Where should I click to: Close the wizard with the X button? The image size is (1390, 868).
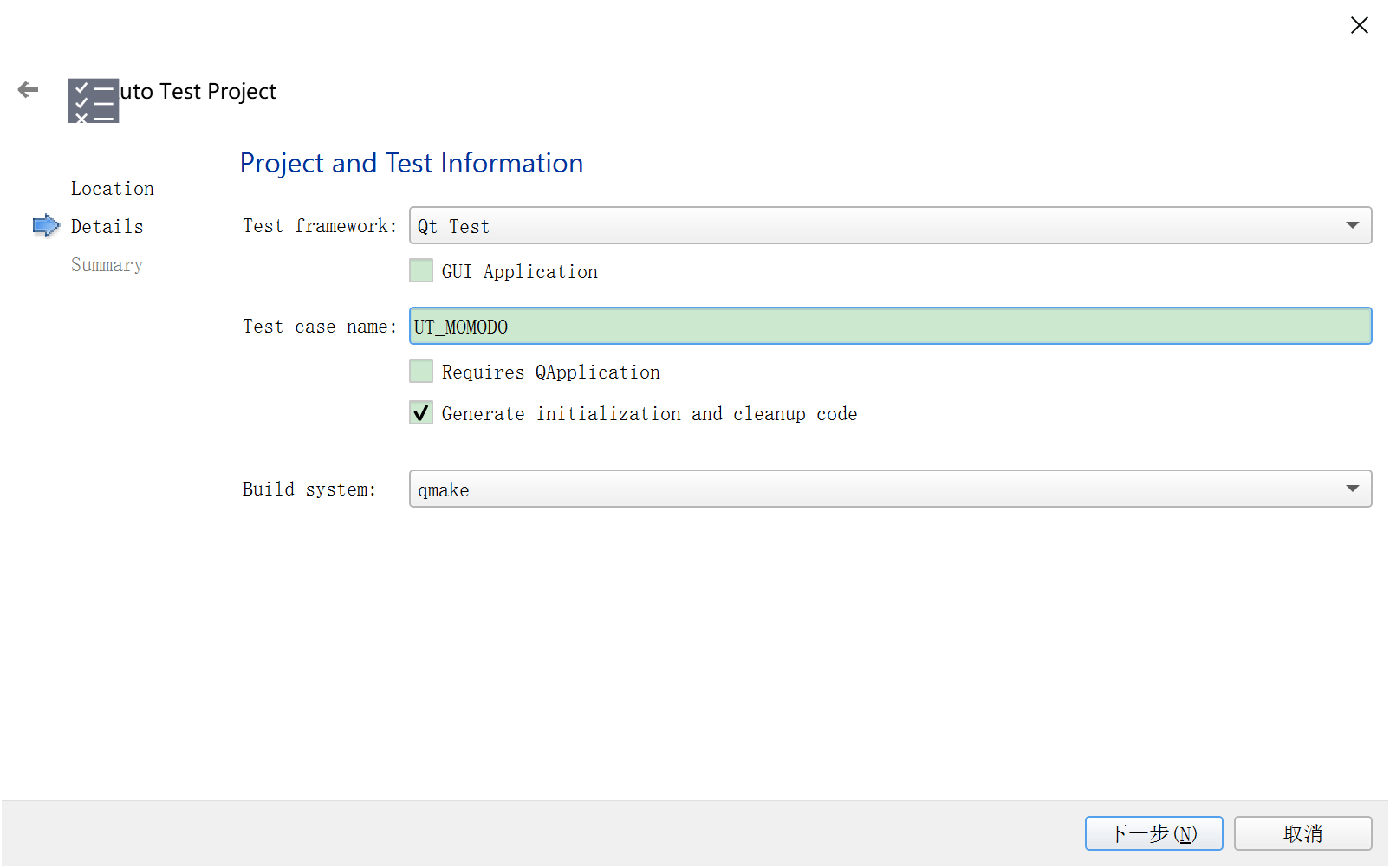1359,26
